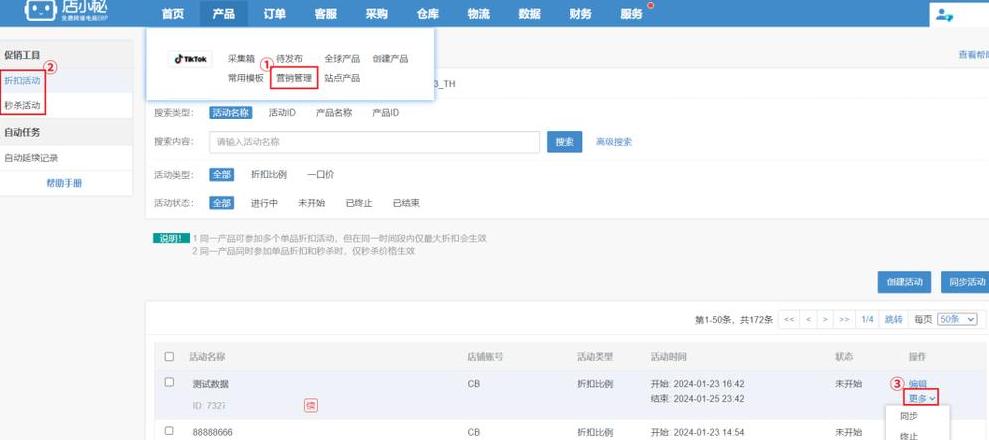Image resolution: width=989 pixels, height=440 pixels.
Task: Open the 每页 50条 page-size dropdown
Action: tap(957, 319)
